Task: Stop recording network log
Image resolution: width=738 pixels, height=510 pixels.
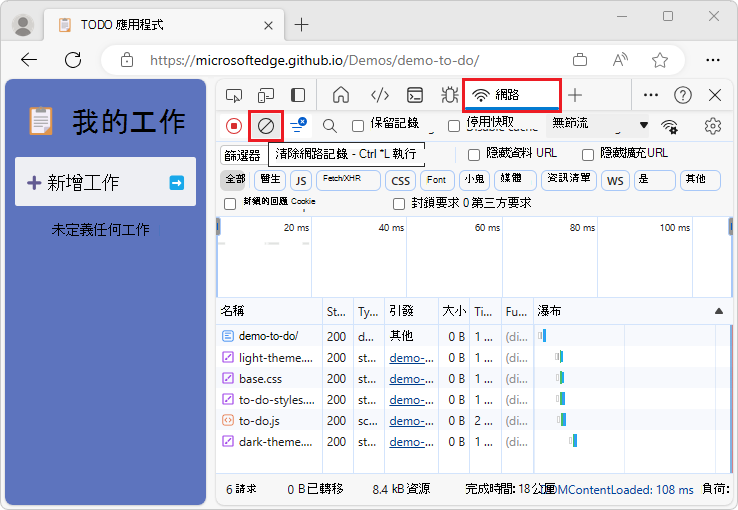Action: (x=233, y=126)
